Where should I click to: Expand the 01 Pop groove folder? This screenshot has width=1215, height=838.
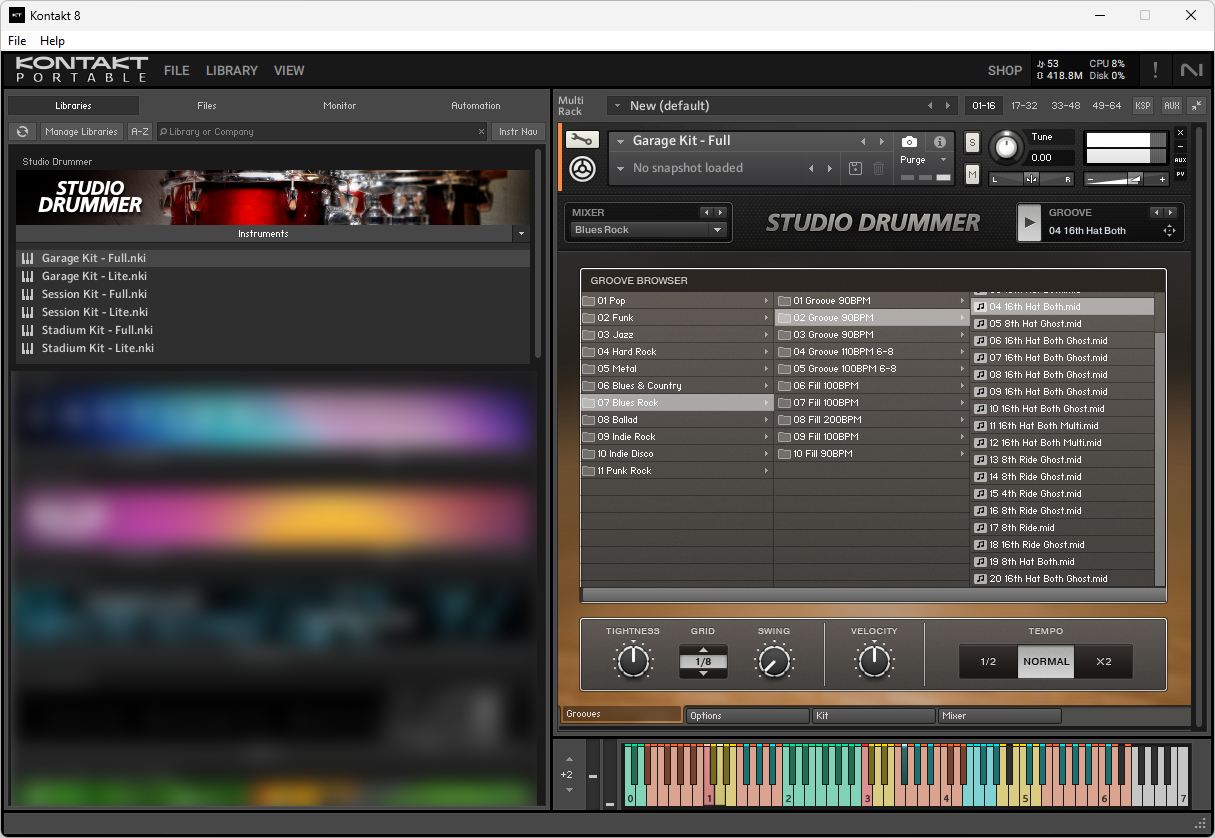[x=677, y=301]
